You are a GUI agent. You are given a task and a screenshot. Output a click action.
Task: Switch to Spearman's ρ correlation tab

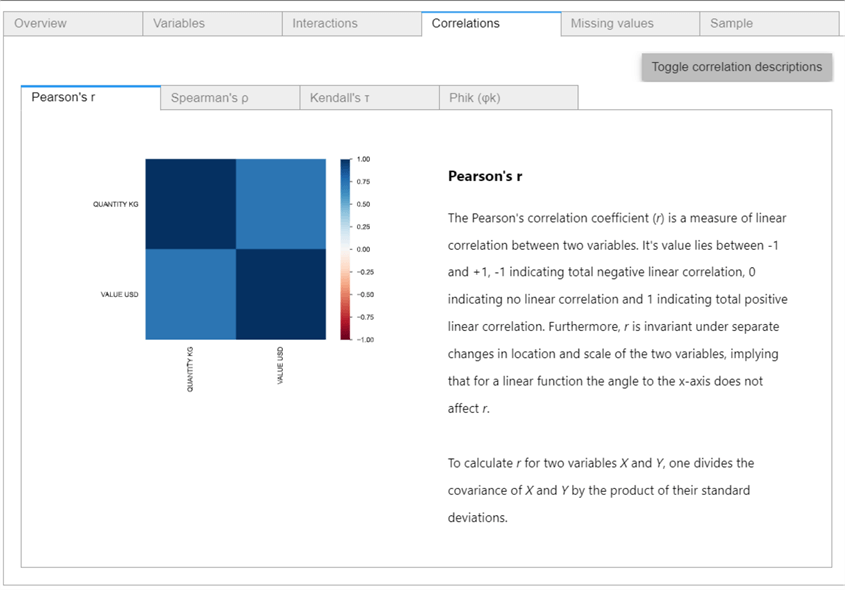click(x=210, y=98)
